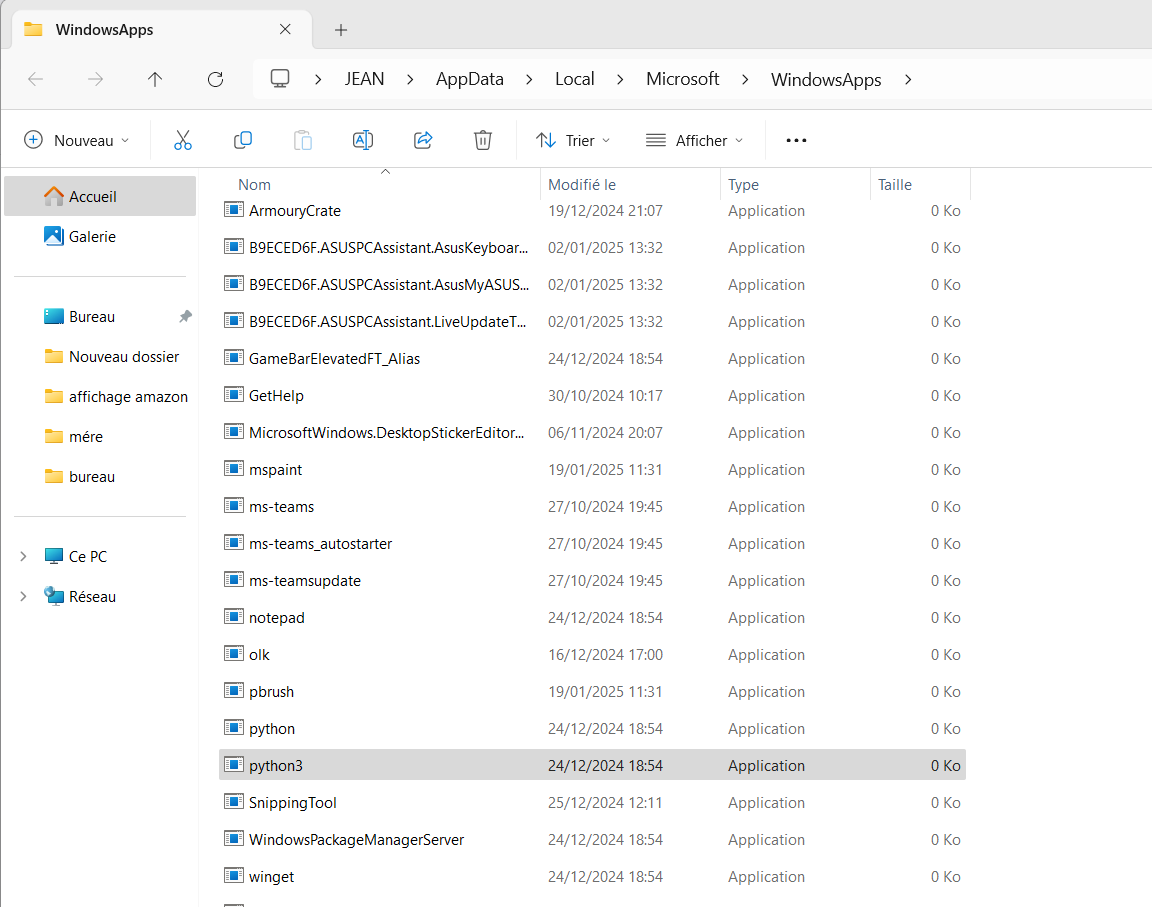The height and width of the screenshot is (907, 1152).
Task: Navigate to Local in the breadcrumb
Action: tap(575, 79)
